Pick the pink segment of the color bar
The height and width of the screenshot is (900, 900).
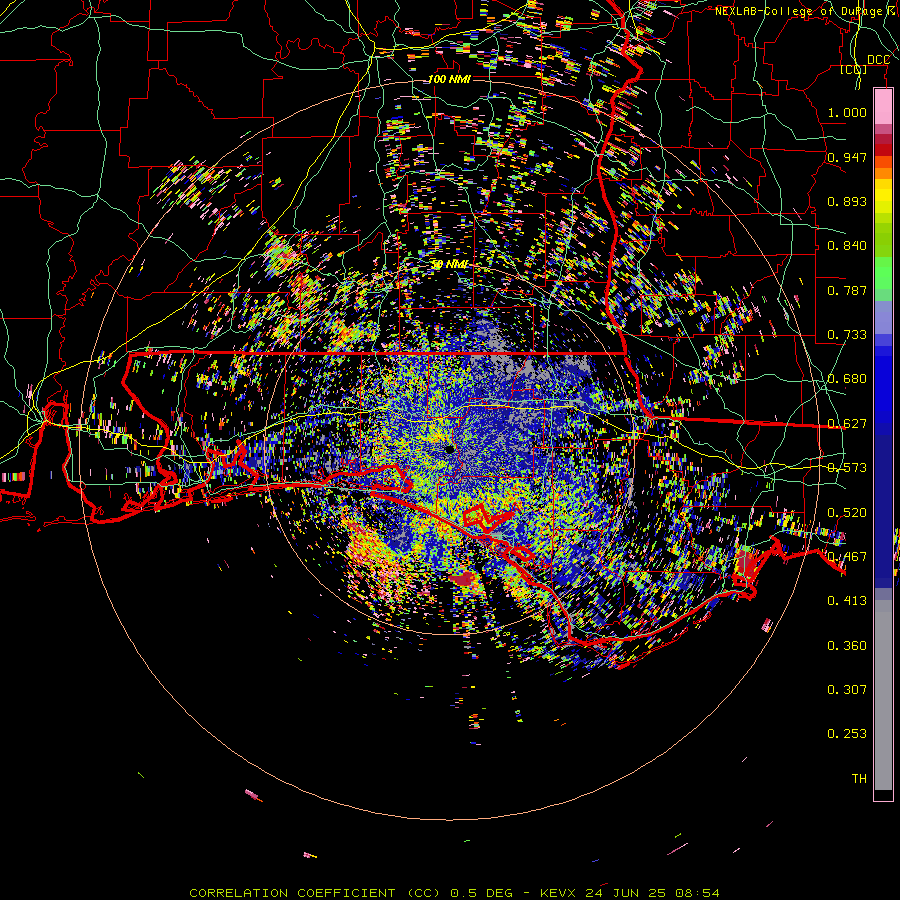[x=883, y=106]
